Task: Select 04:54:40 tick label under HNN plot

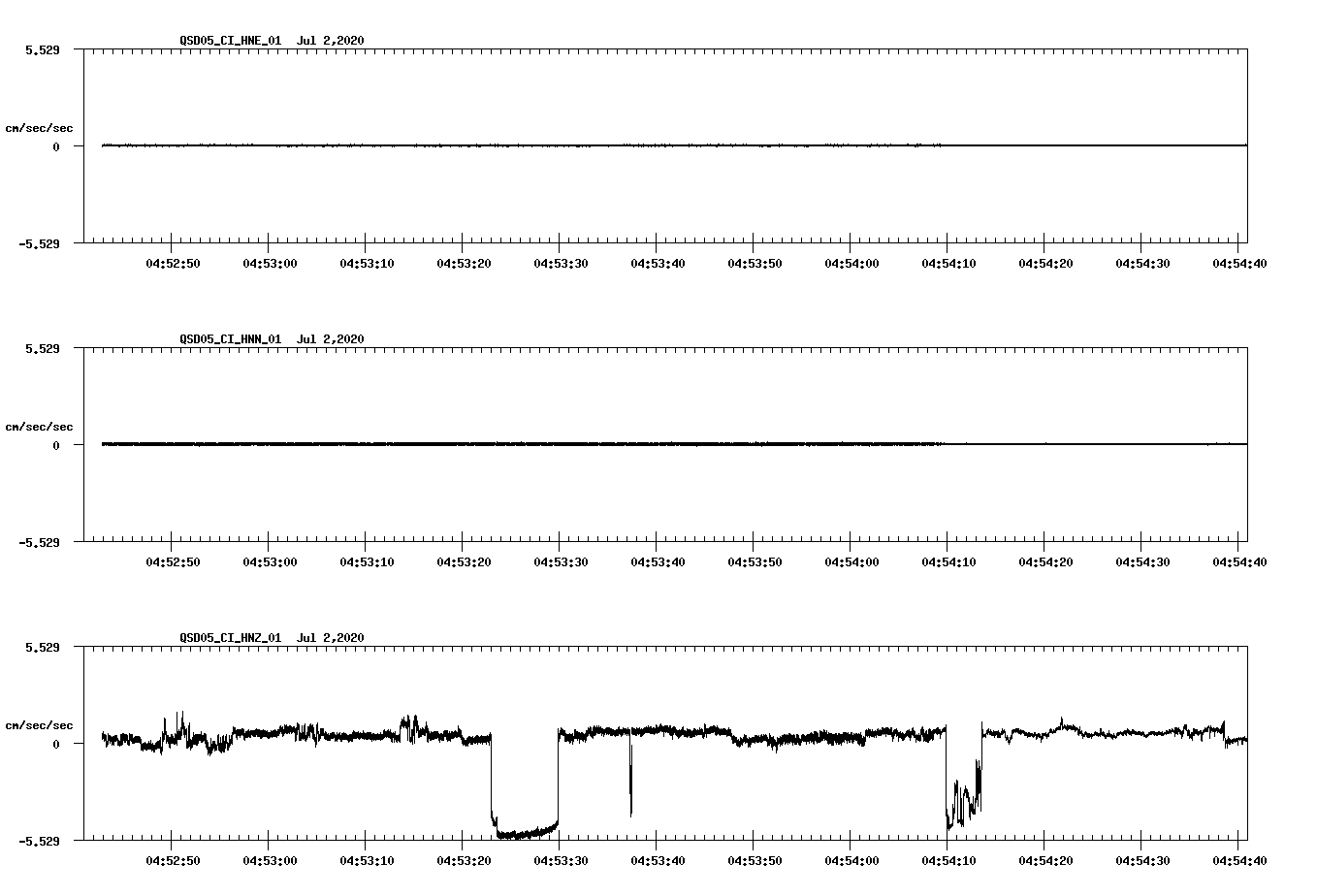Action: [x=1239, y=561]
